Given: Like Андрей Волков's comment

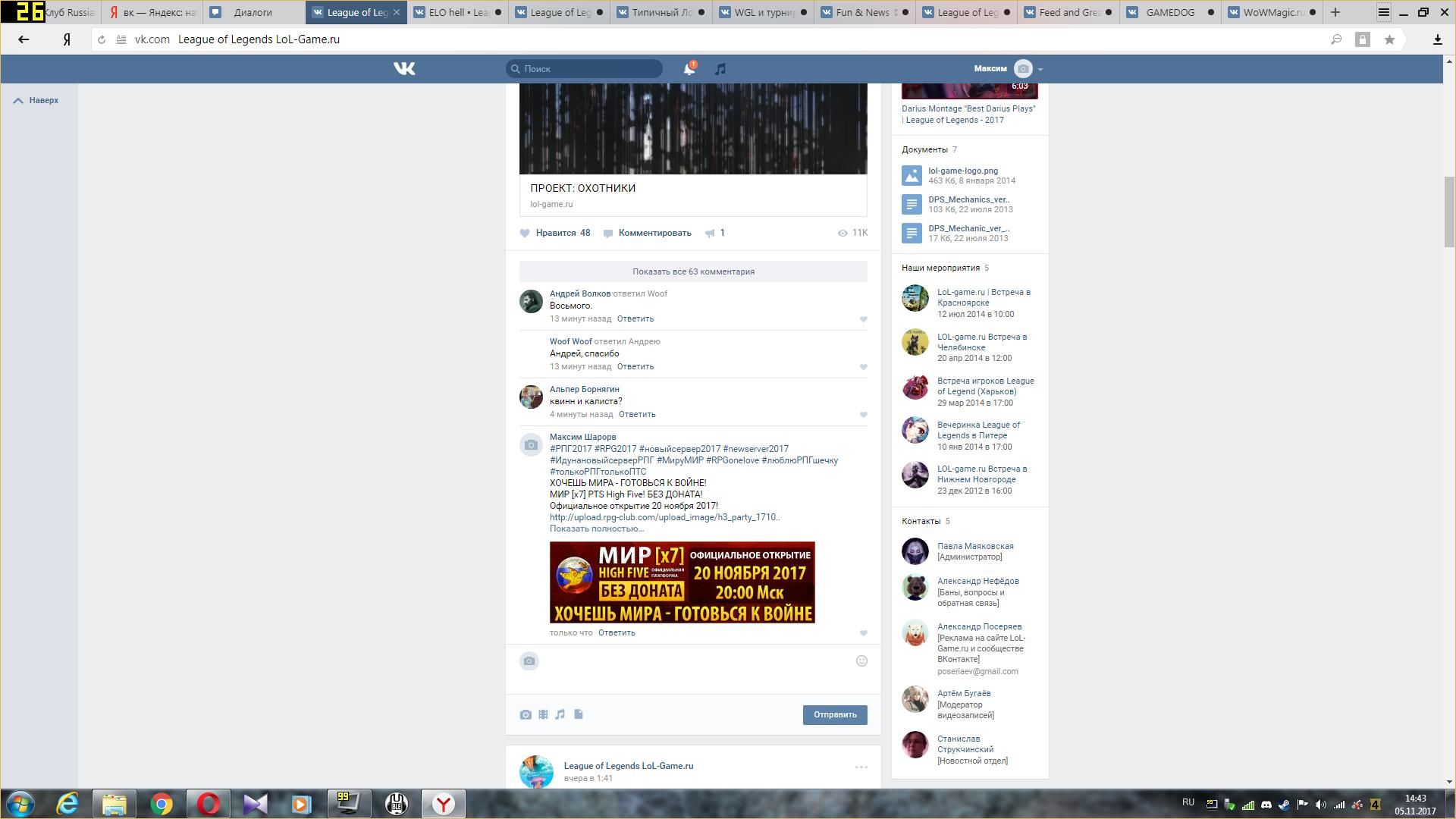Looking at the screenshot, I should [x=863, y=319].
